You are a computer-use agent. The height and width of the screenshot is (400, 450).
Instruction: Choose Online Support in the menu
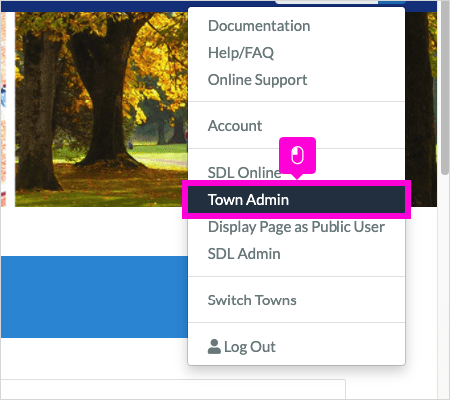(x=257, y=80)
